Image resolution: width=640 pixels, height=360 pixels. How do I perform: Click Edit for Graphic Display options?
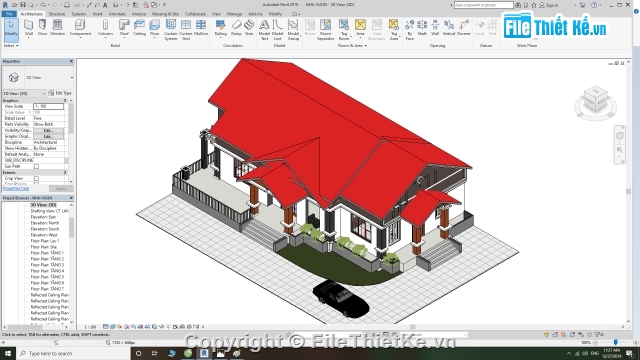tap(48, 136)
